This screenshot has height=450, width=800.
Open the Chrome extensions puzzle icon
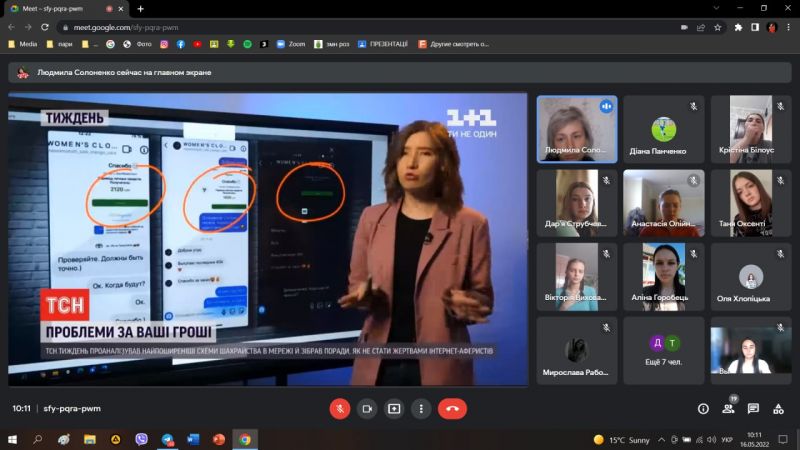pyautogui.click(x=738, y=28)
